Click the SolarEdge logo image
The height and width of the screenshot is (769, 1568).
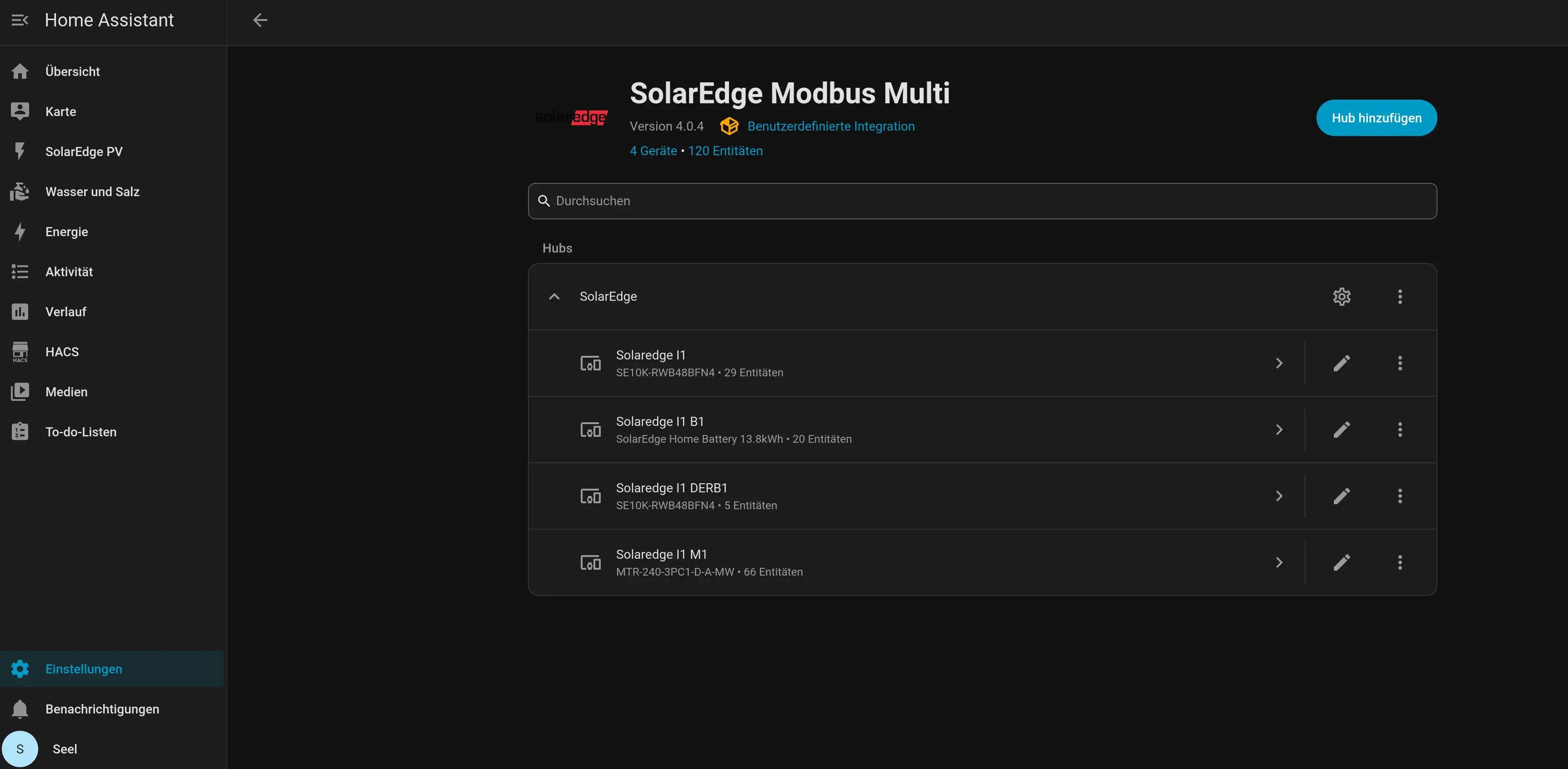[571, 117]
